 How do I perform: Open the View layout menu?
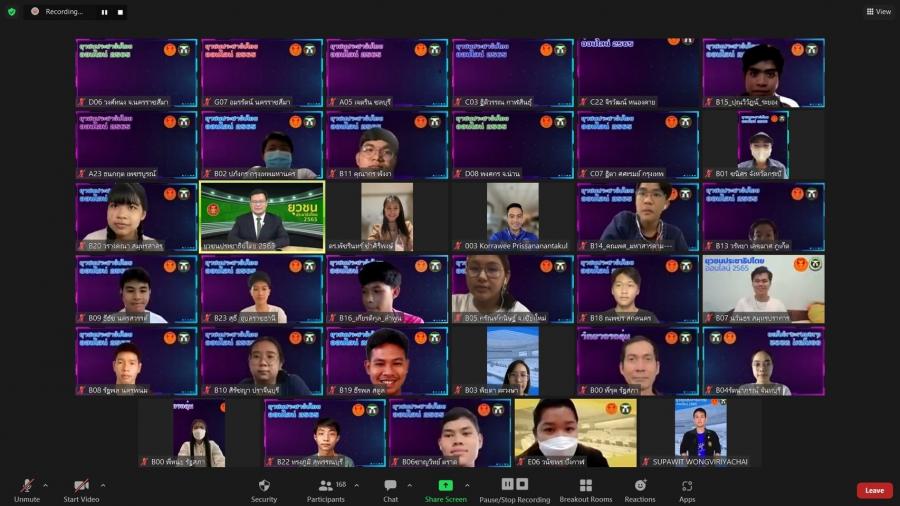point(878,12)
